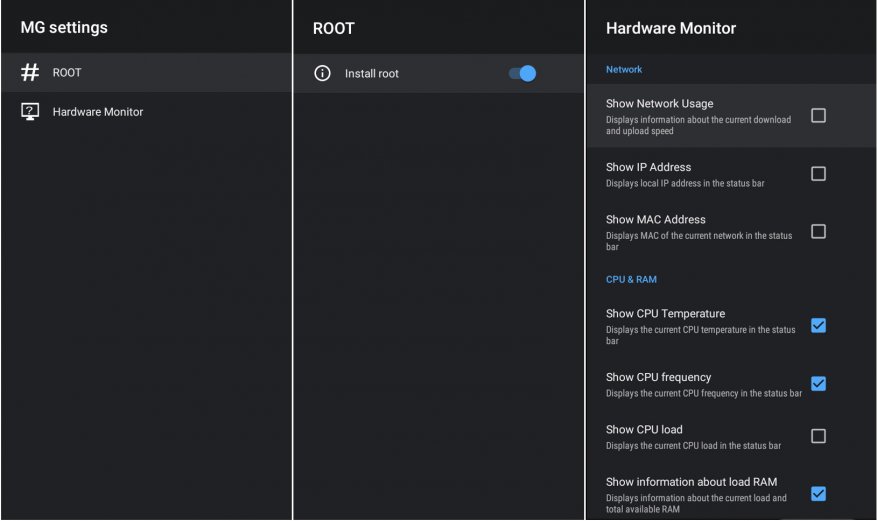Click the info icon next to Install root
This screenshot has width=877, height=521.
tap(322, 73)
